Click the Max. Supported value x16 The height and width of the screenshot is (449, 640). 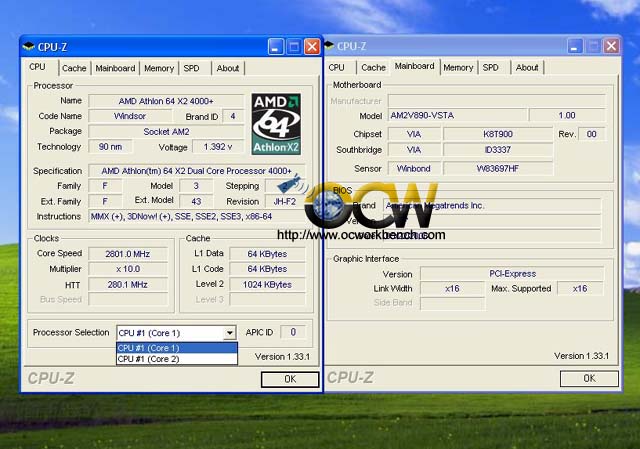(580, 289)
